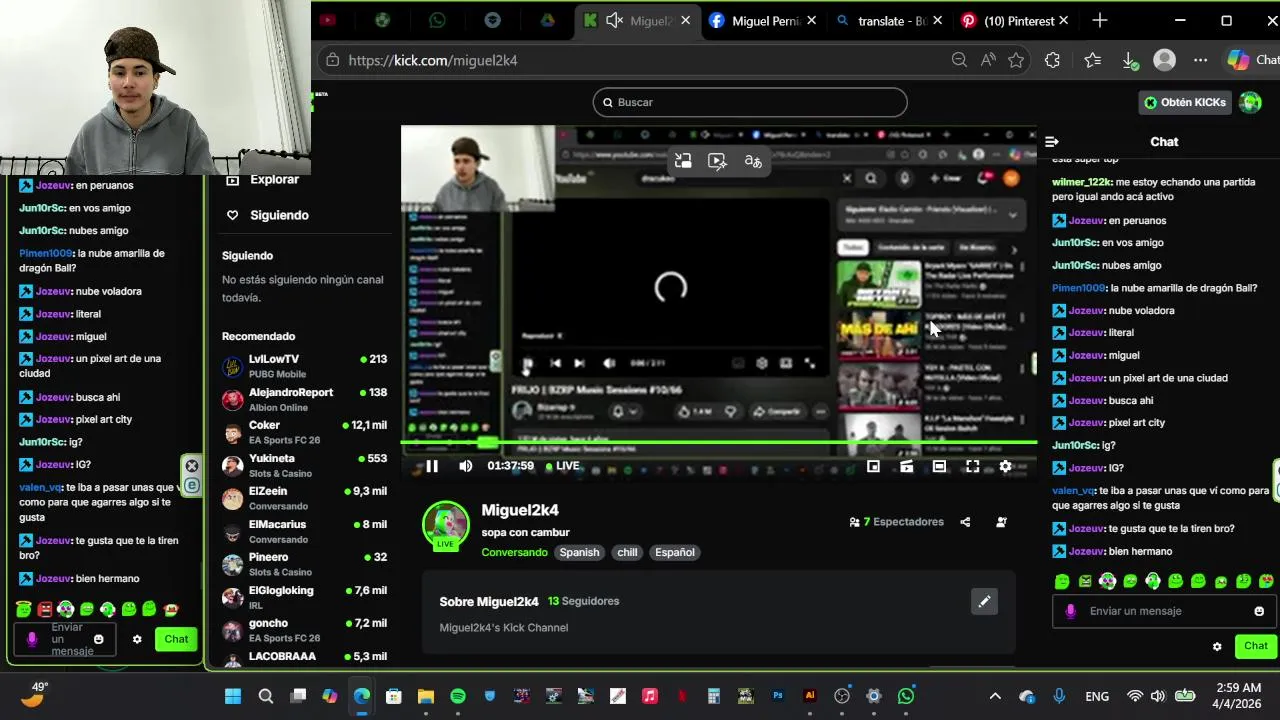Switch to theater mode in player
This screenshot has width=1280, height=720.
point(939,466)
